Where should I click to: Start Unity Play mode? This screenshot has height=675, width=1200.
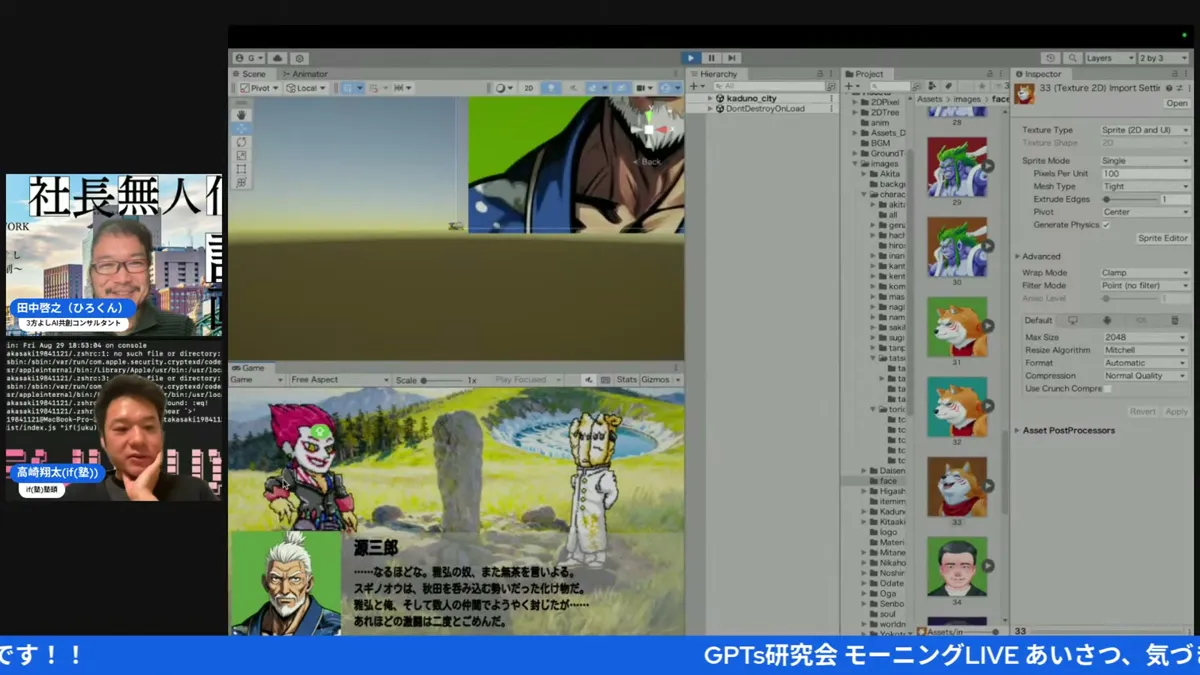690,58
